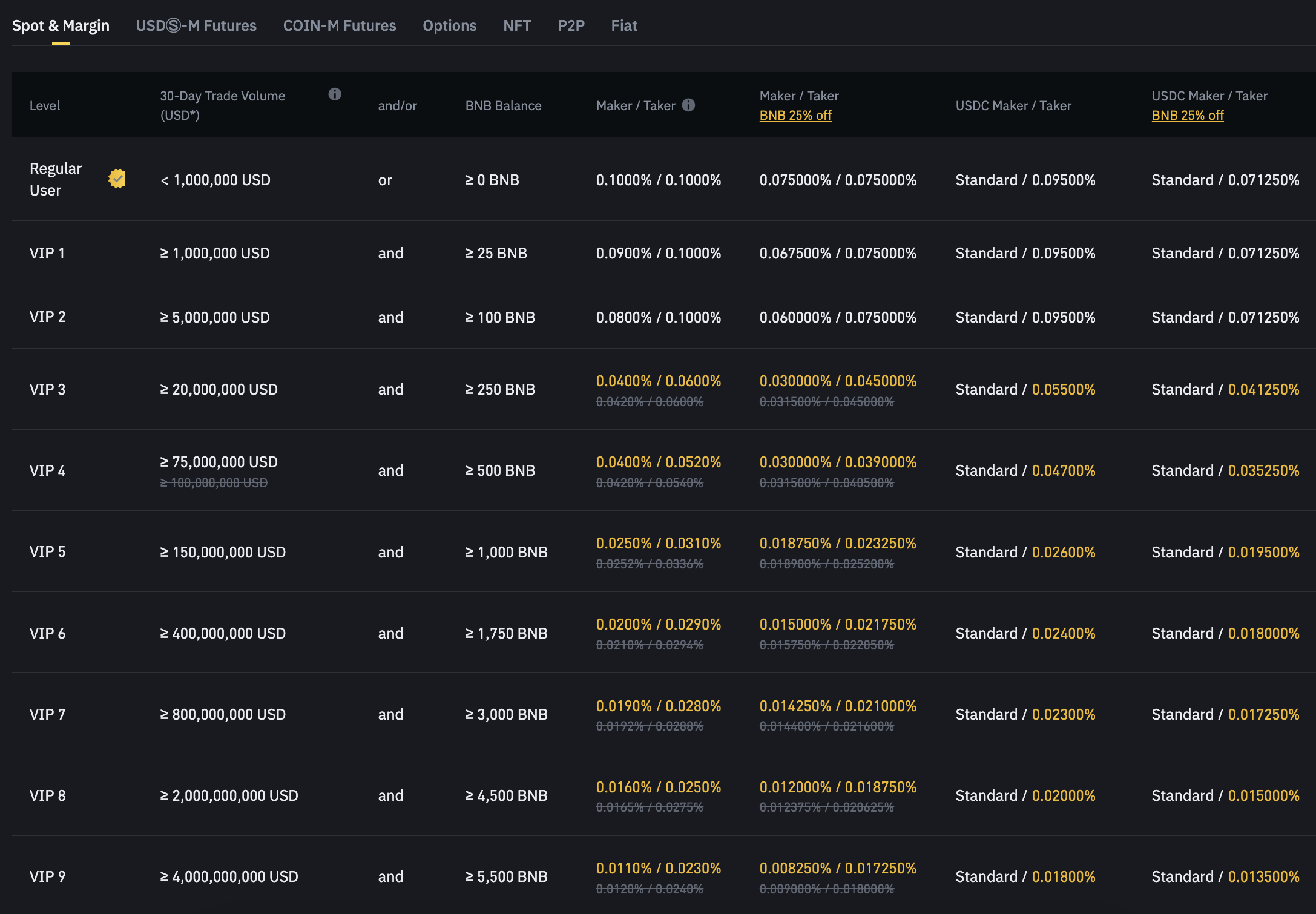Click the and/or column header
This screenshot has height=914, width=1316.
point(398,105)
